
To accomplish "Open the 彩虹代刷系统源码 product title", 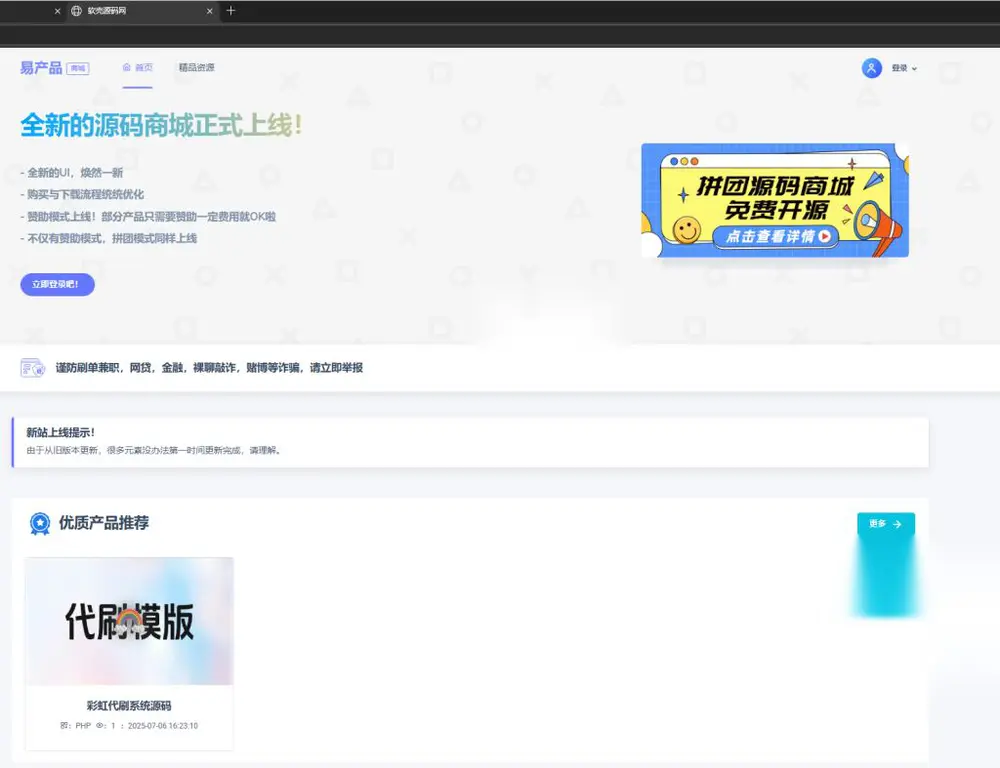I will click(129, 705).
